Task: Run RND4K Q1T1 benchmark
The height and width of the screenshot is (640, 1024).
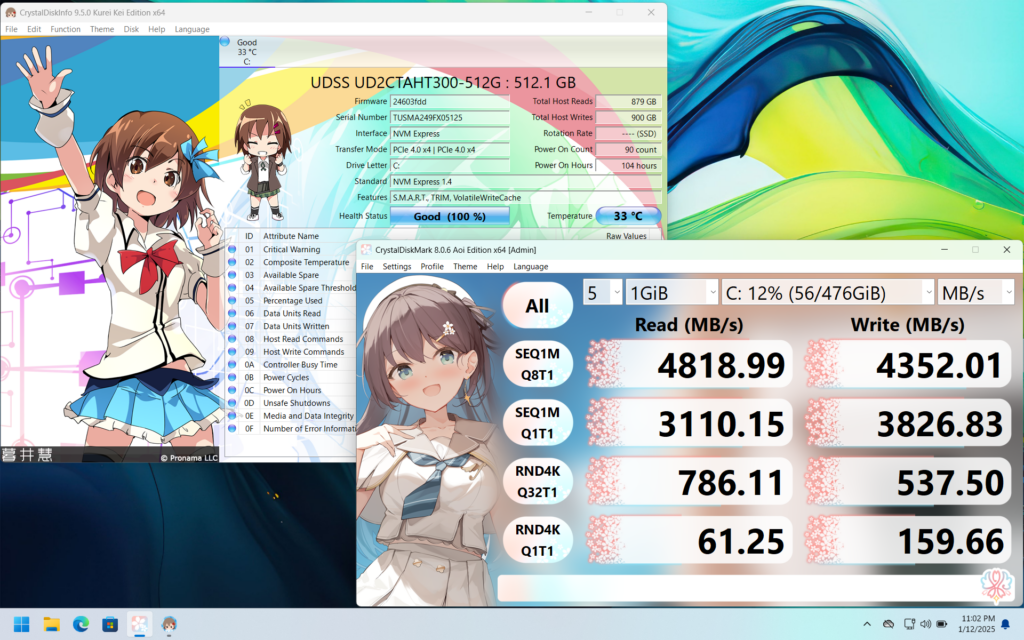Action: tap(537, 541)
